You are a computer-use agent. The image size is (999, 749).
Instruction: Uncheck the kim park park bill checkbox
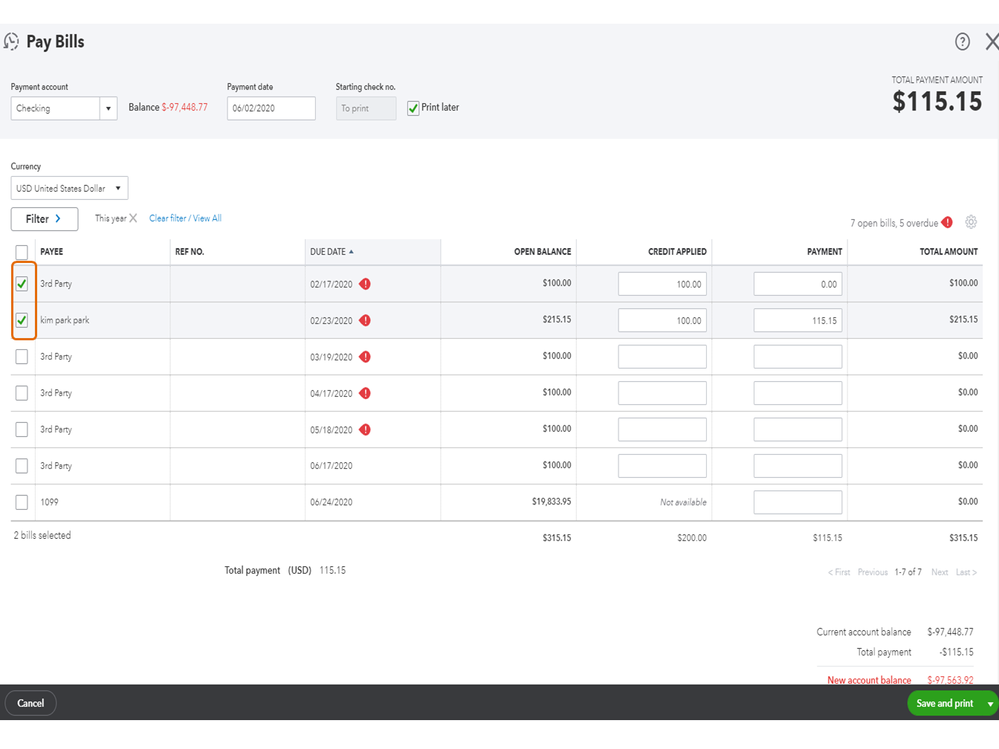coord(22,321)
